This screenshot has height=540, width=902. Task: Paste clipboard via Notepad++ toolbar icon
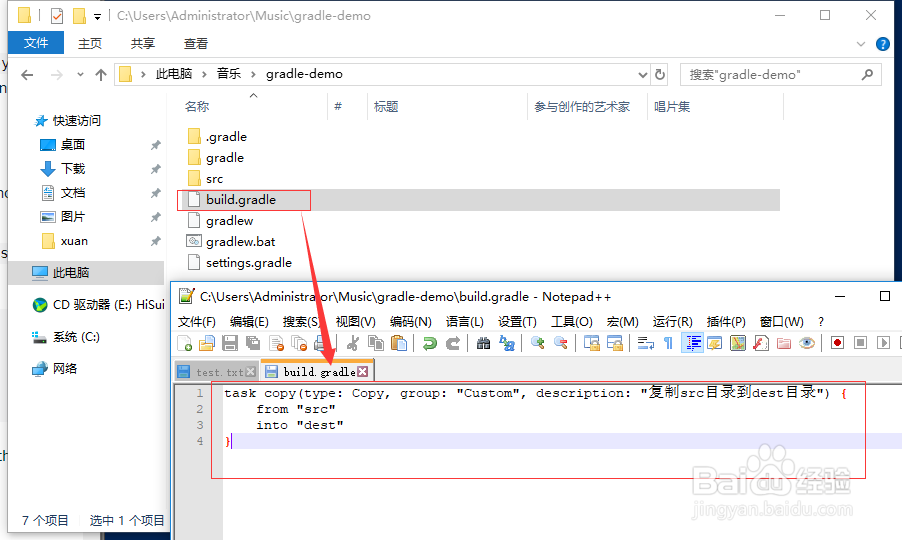399,343
